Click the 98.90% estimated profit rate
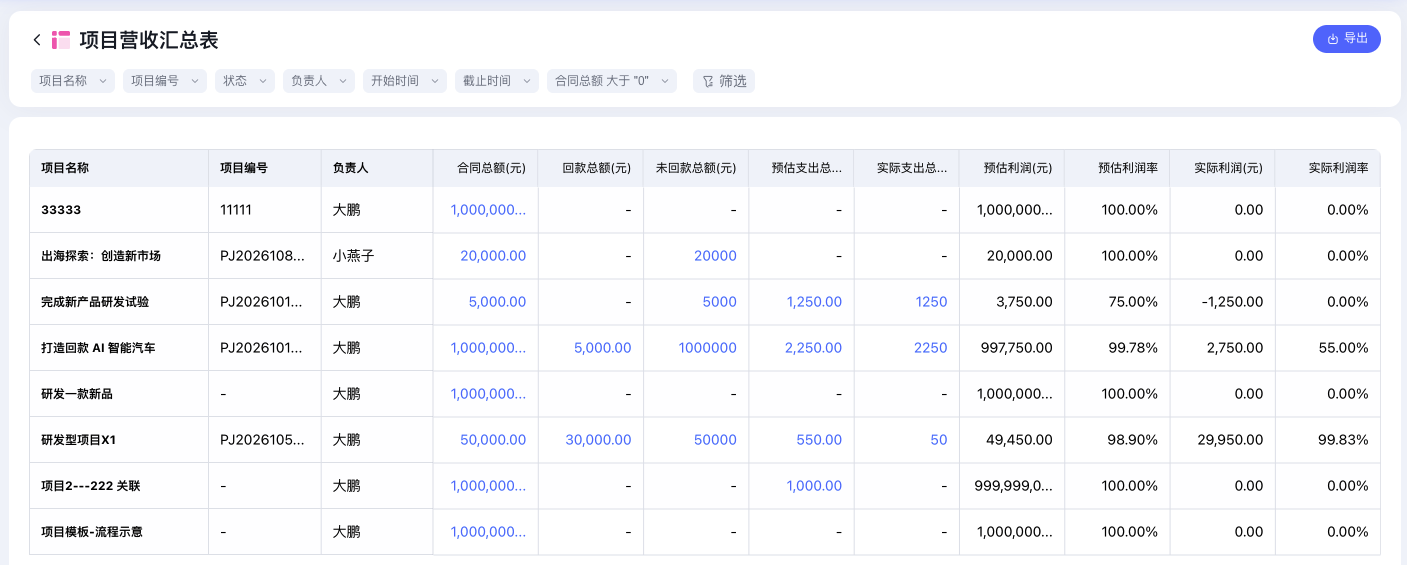 point(1133,440)
